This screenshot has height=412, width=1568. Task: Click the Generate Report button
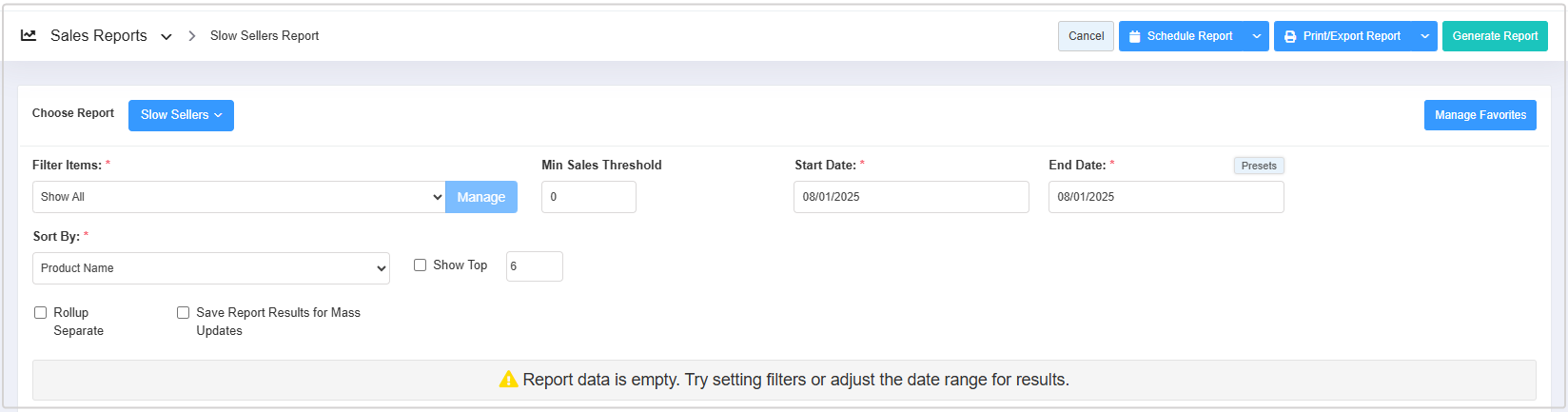point(1495,36)
